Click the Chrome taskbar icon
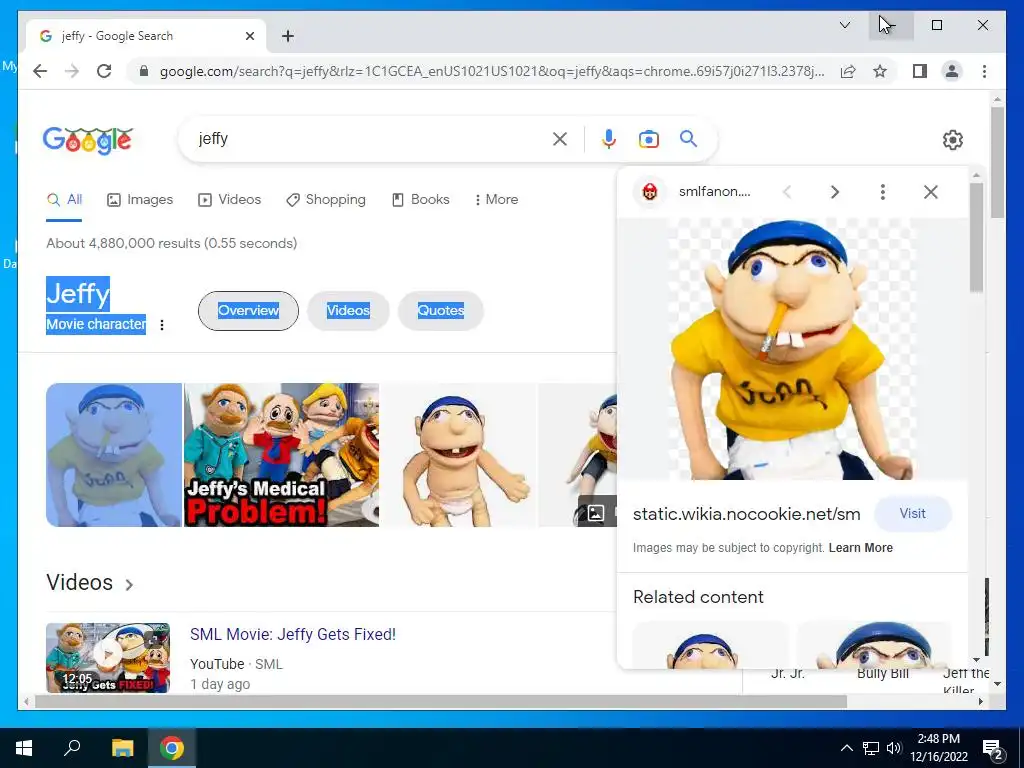The height and width of the screenshot is (768, 1024). 172,748
